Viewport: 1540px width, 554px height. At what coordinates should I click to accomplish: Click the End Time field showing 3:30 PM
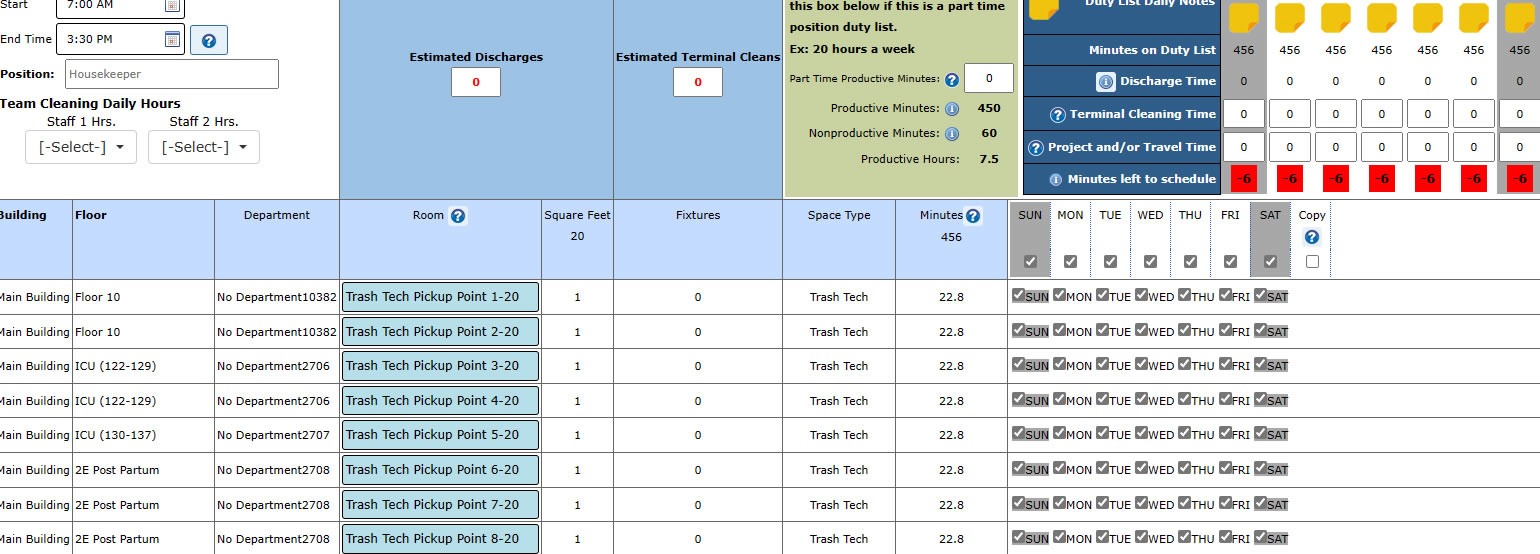pos(120,39)
